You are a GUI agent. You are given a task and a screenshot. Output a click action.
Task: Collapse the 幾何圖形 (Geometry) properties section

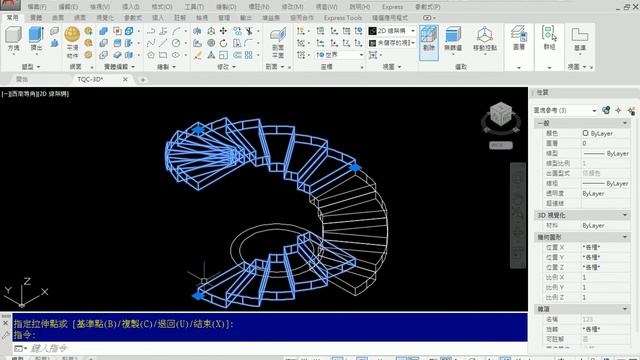tap(625, 237)
